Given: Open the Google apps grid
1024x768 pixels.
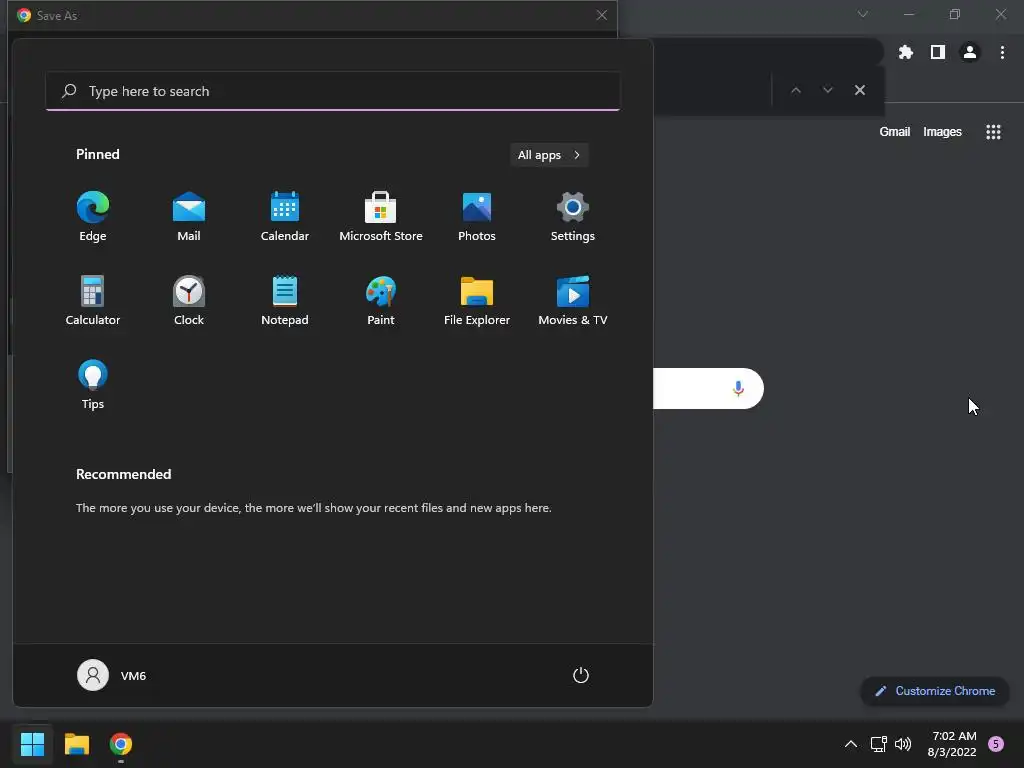Looking at the screenshot, I should [x=993, y=132].
